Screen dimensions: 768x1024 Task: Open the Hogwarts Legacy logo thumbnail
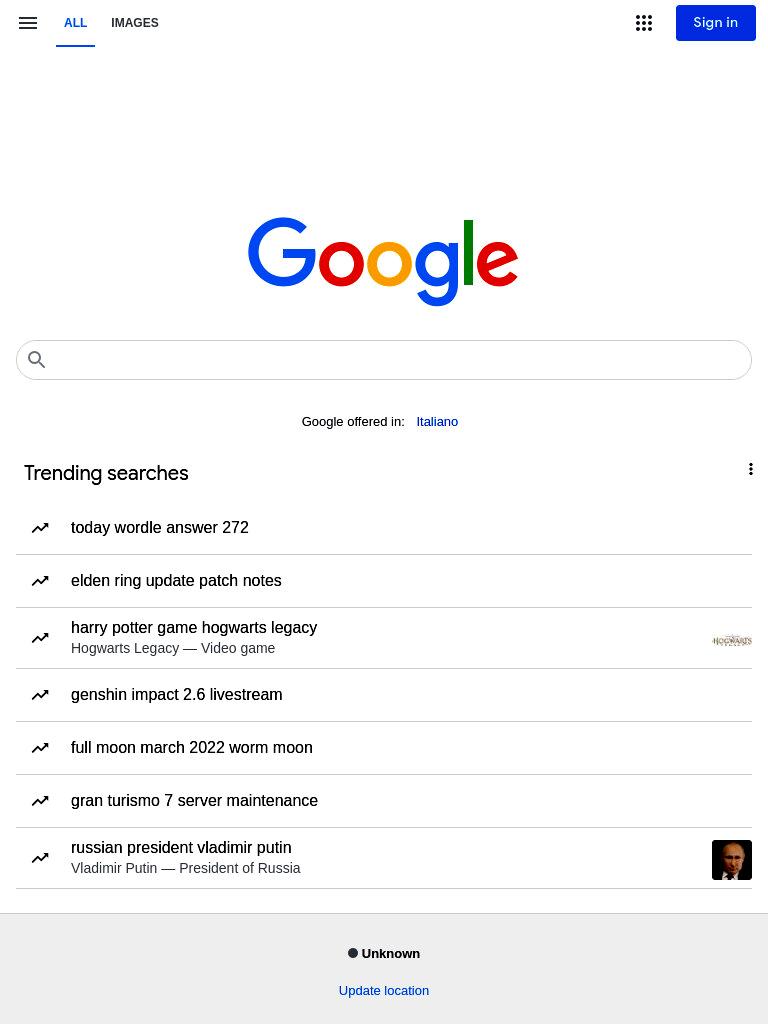(x=731, y=641)
